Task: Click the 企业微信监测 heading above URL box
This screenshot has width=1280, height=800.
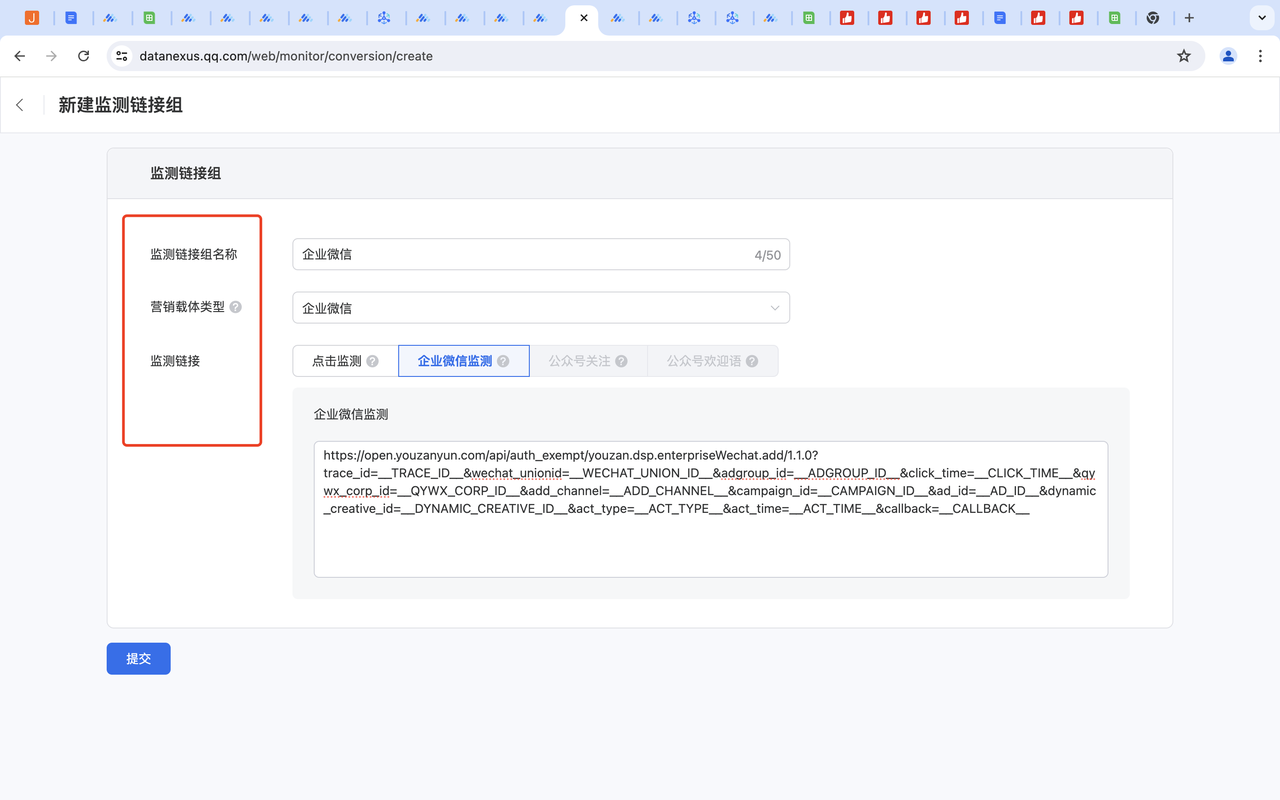Action: [351, 414]
